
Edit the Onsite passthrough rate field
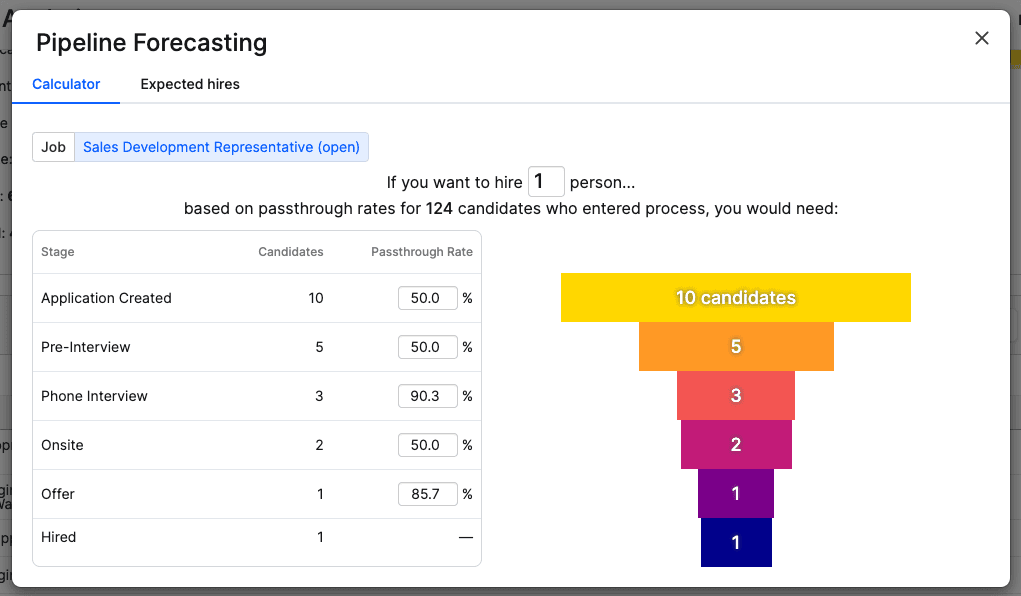point(427,445)
